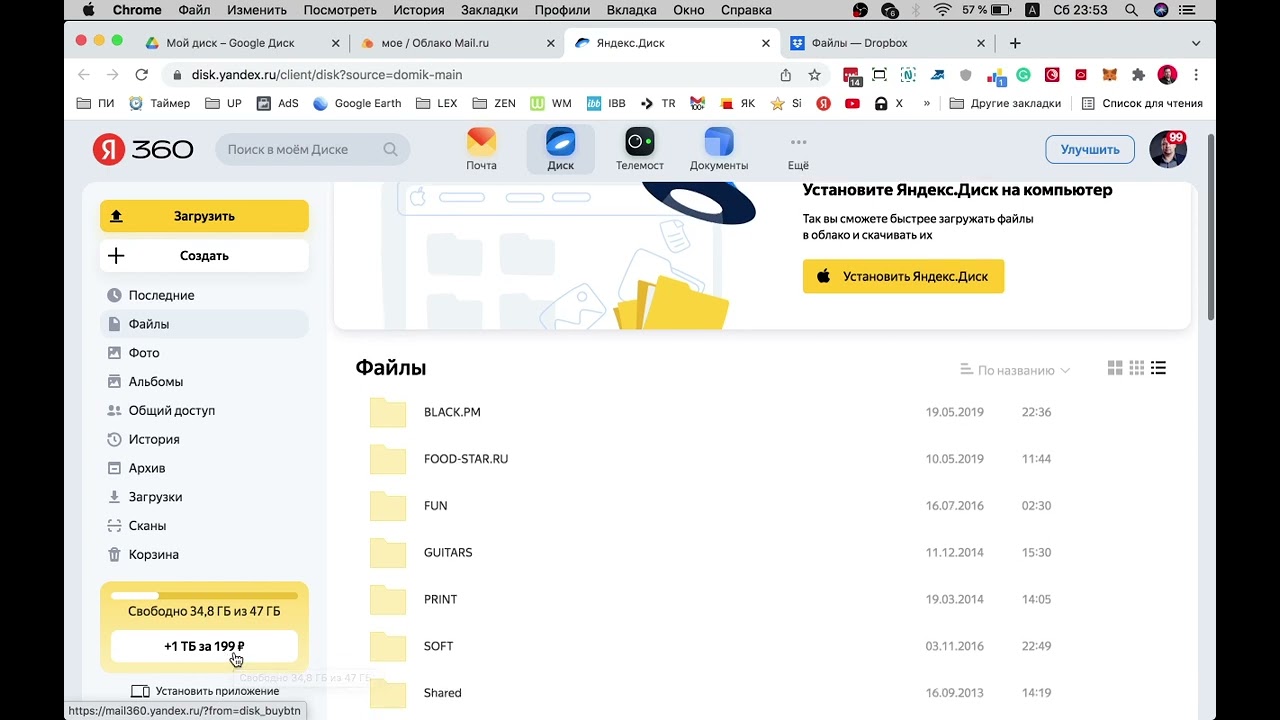Image resolution: width=1280 pixels, height=720 pixels.
Task: Open Загрузки in the sidebar
Action: pos(204,497)
